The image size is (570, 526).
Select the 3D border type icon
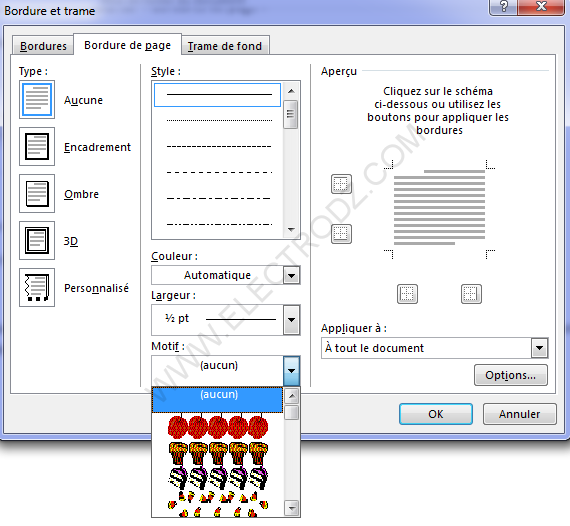pyautogui.click(x=37, y=240)
